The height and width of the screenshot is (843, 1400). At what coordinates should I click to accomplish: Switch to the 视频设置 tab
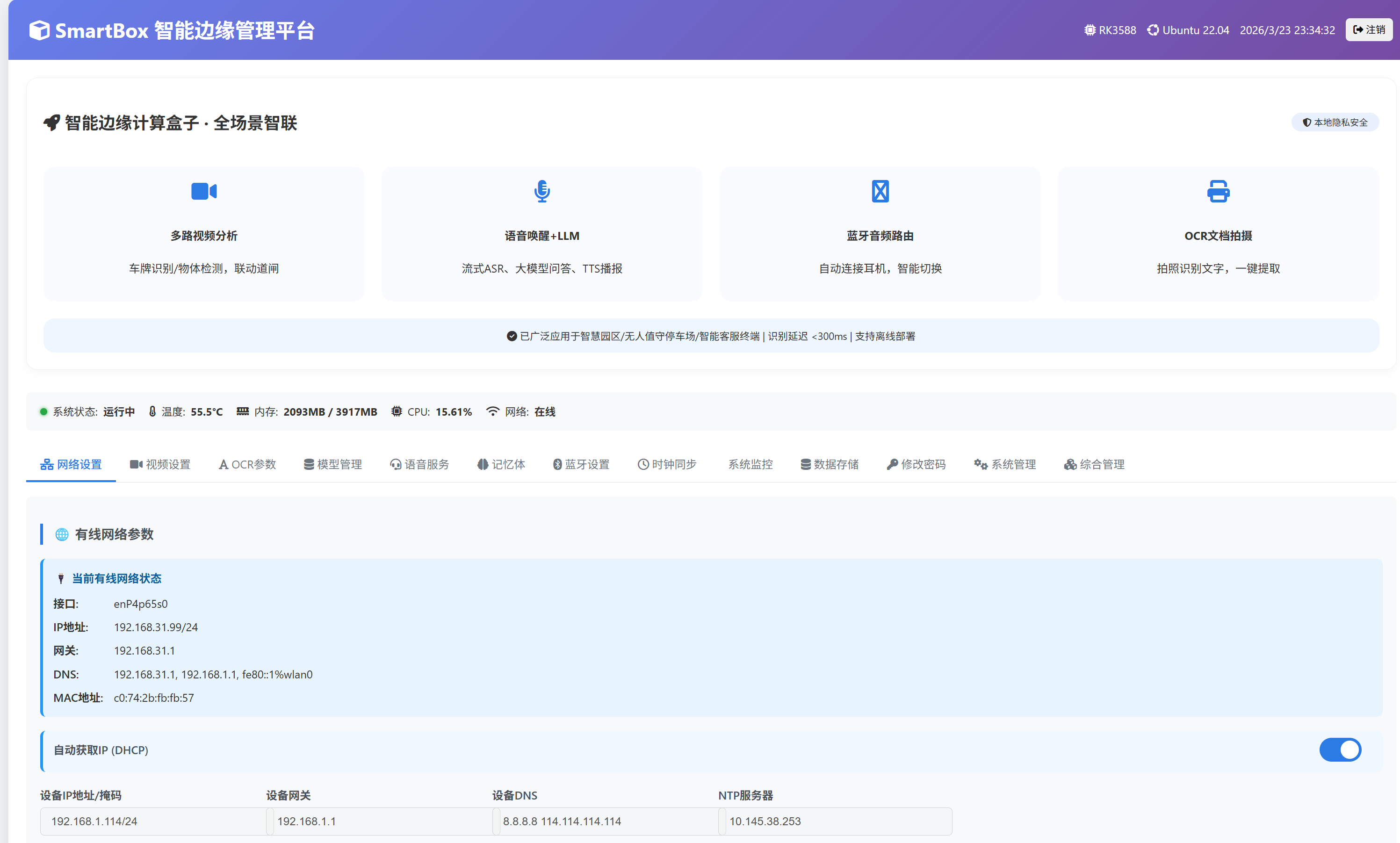(160, 464)
